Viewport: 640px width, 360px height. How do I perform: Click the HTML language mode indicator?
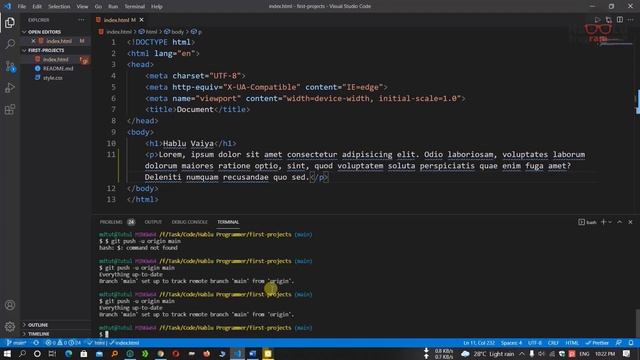[572, 343]
